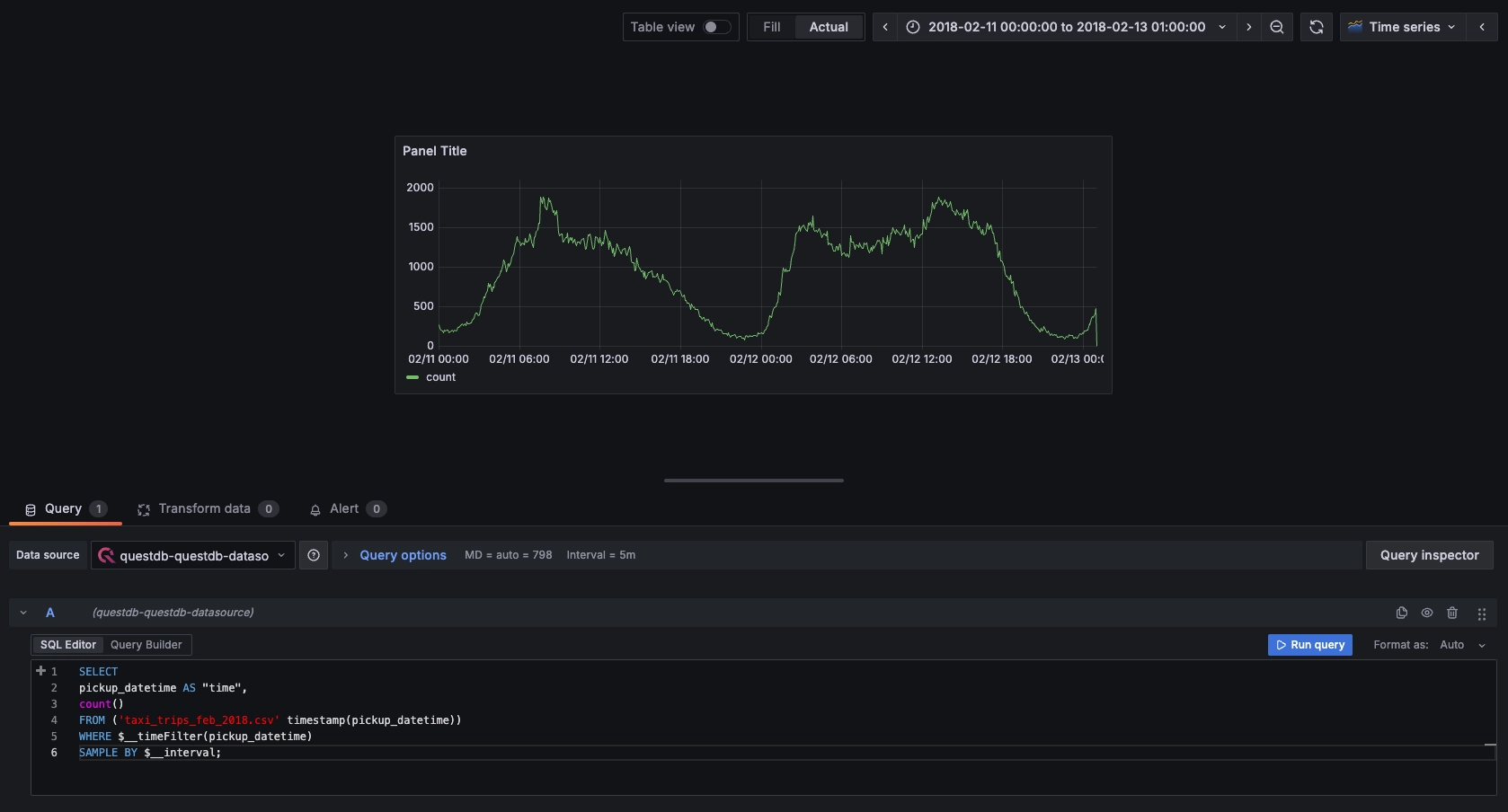Click the questdb-questdb-datasource query label
This screenshot has width=1508, height=812.
173,613
